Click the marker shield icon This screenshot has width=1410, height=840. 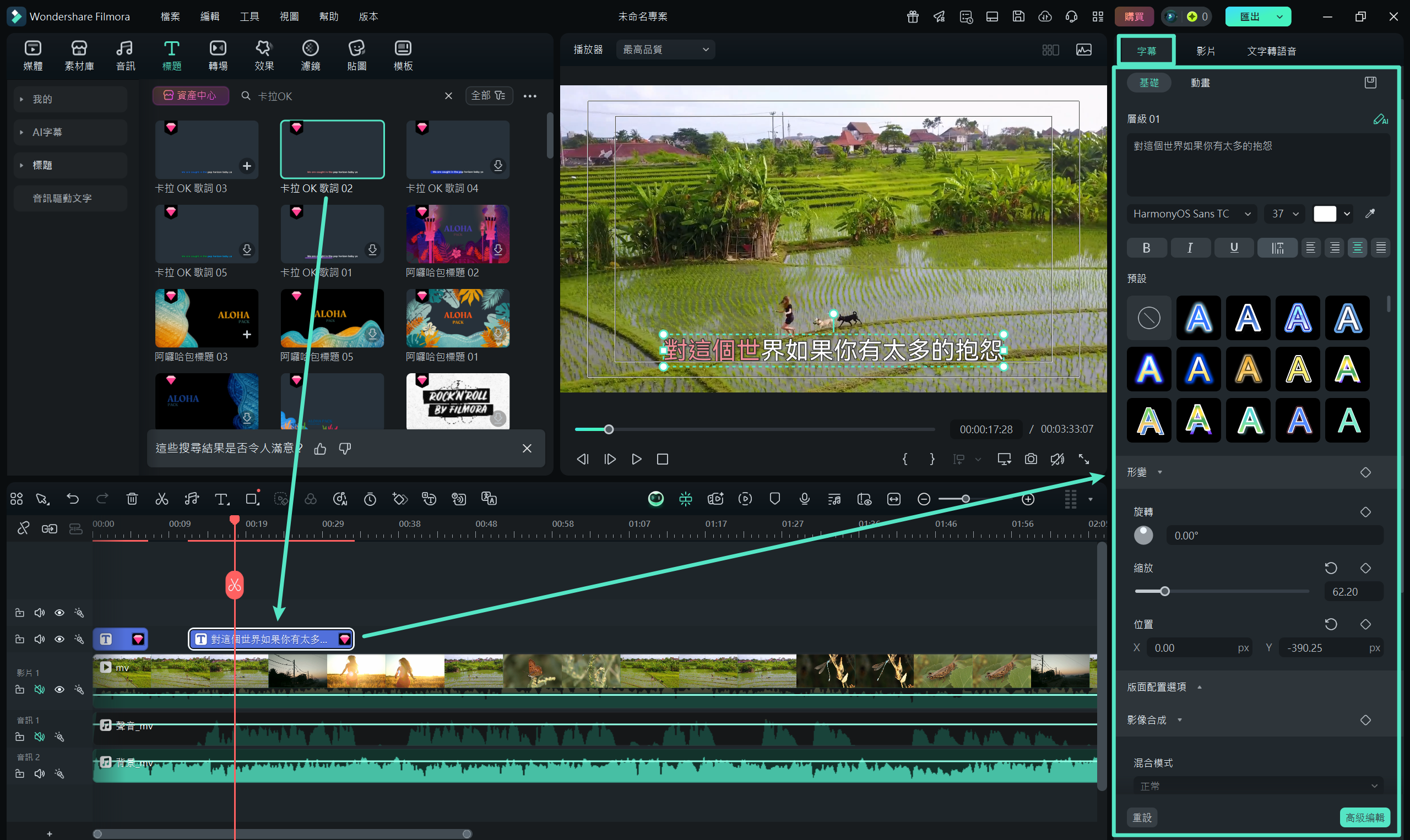click(x=774, y=499)
